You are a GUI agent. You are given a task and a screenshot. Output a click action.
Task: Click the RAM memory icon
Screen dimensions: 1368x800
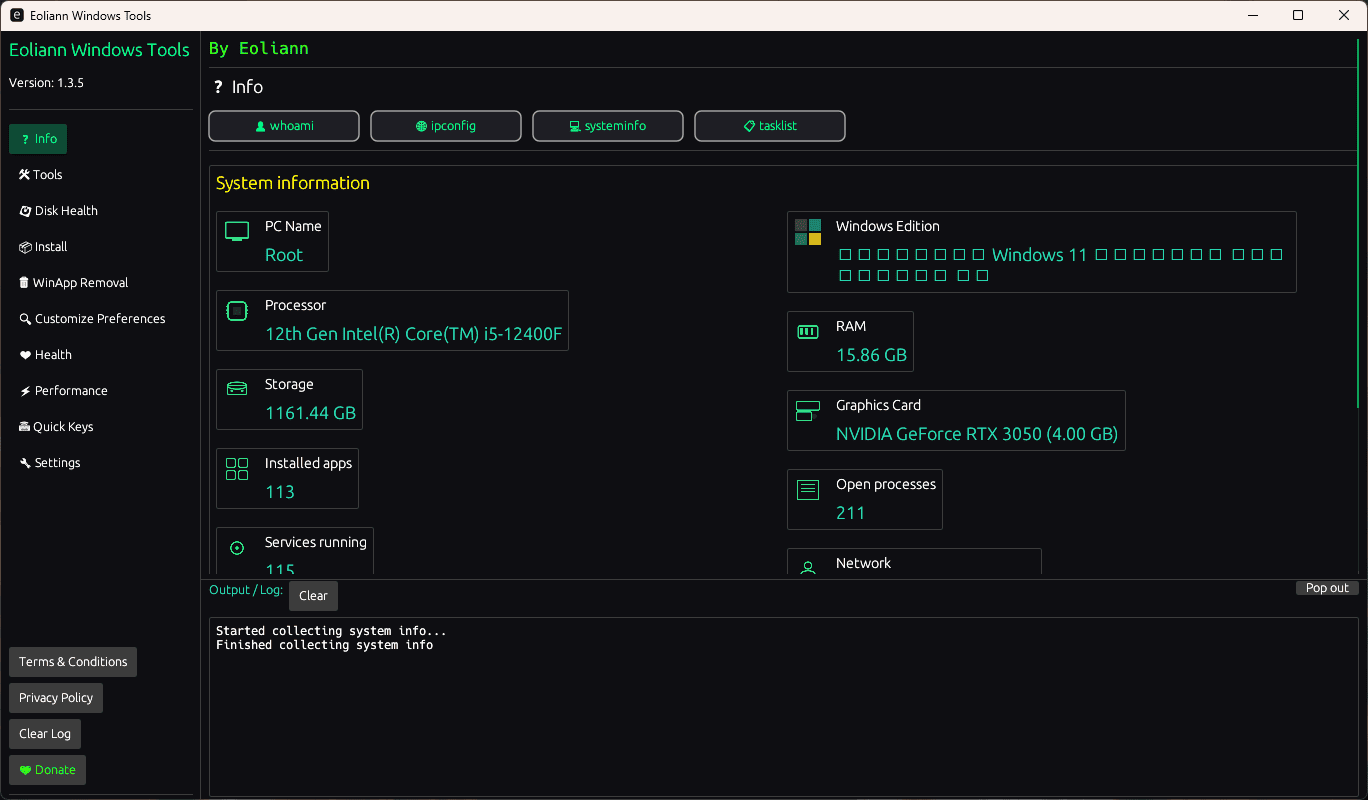point(808,332)
